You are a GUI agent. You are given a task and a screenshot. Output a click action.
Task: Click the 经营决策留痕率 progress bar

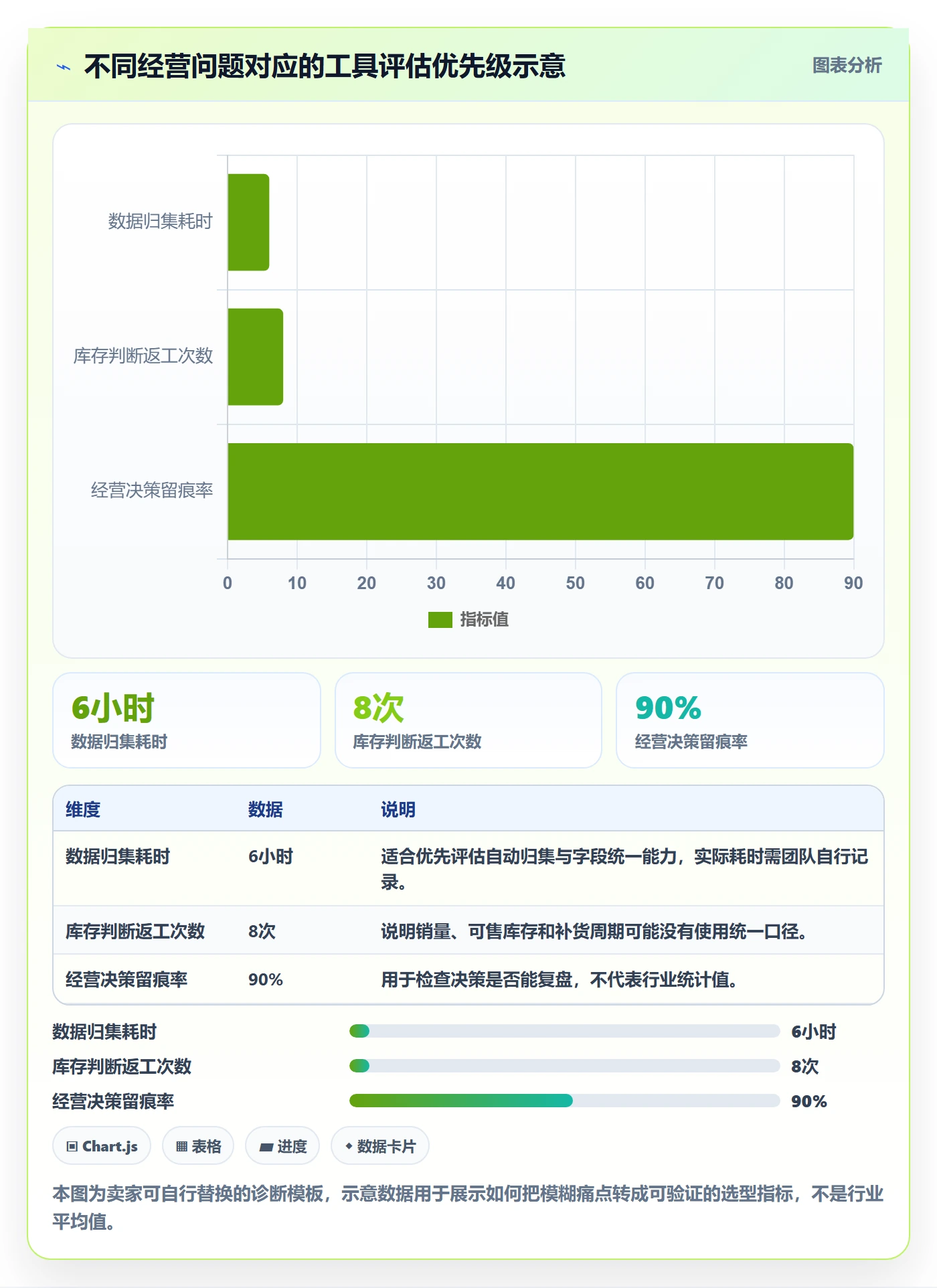pyautogui.click(x=565, y=1101)
